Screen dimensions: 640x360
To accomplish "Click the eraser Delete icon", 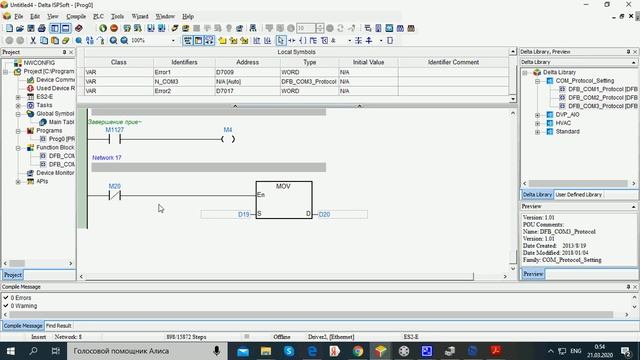I will pos(65,40).
